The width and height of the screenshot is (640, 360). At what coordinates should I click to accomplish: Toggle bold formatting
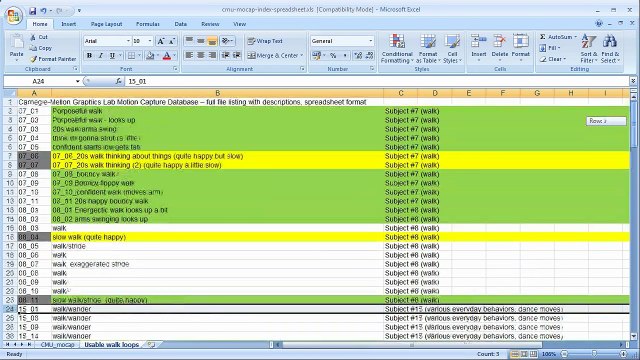pos(89,56)
